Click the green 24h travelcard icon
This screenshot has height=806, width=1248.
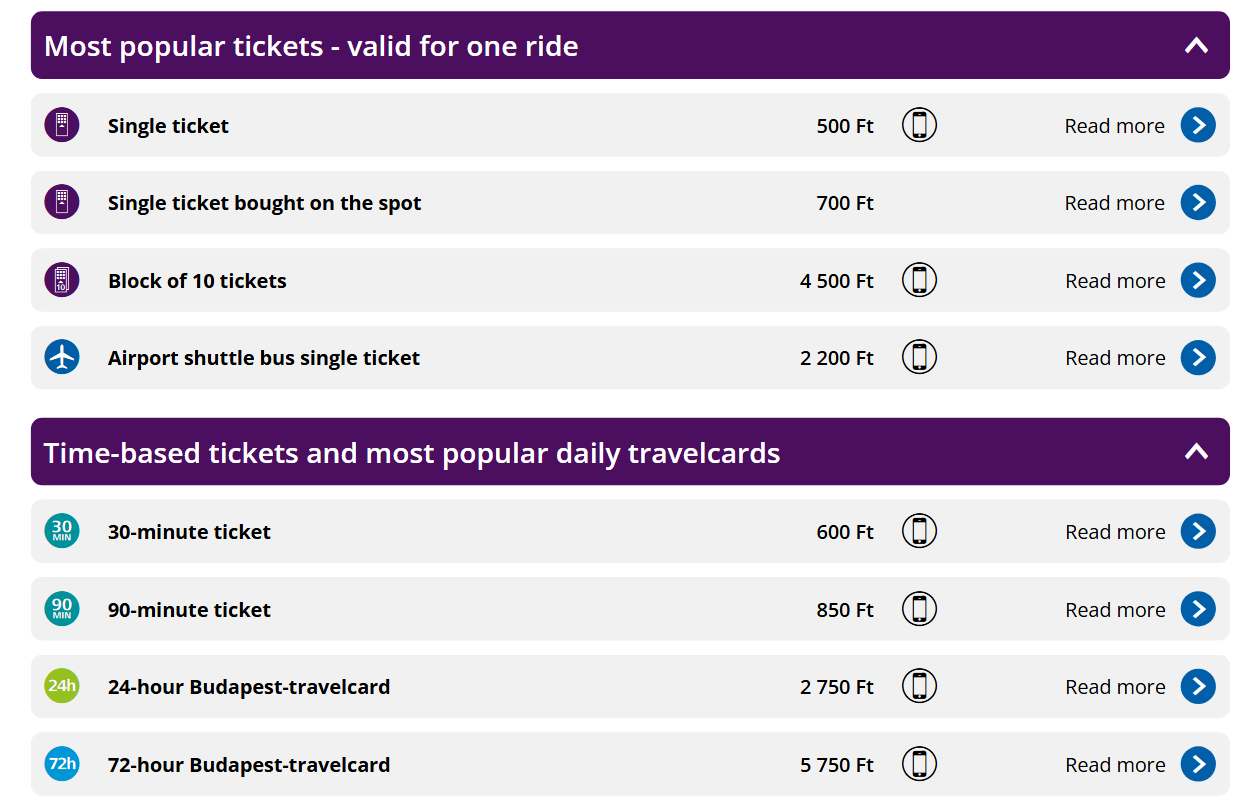62,686
